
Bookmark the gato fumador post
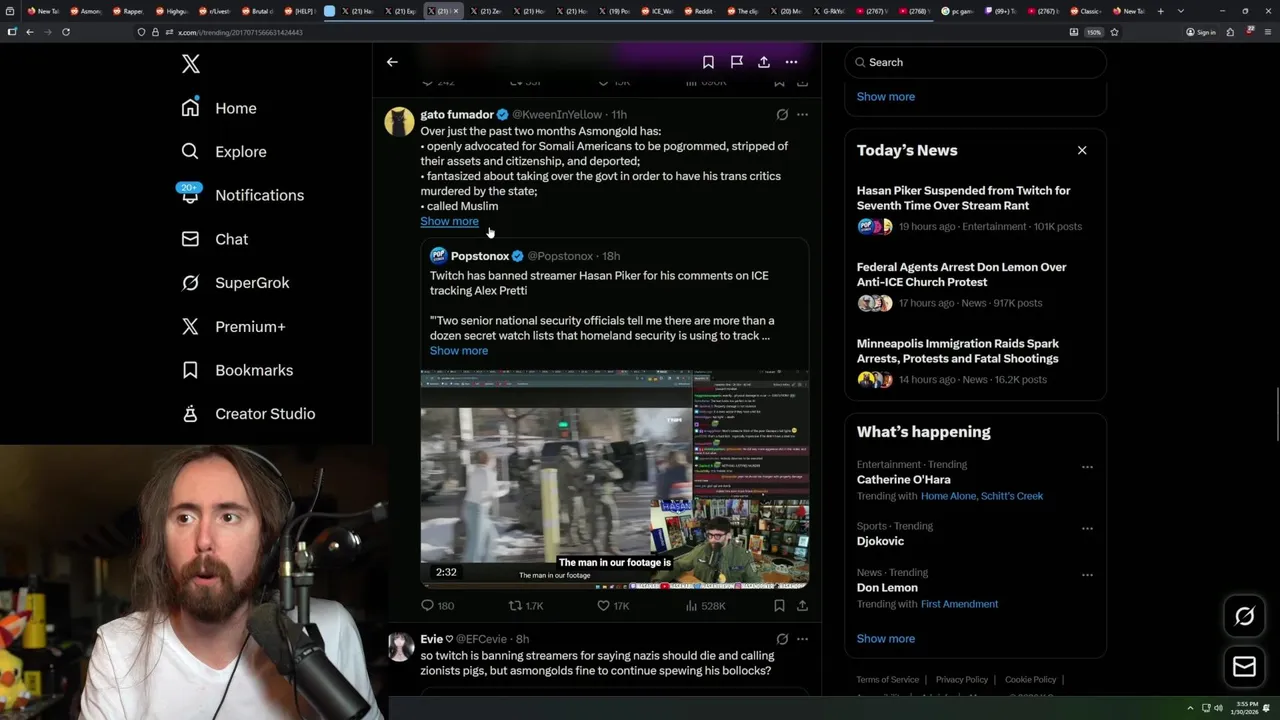click(779, 606)
